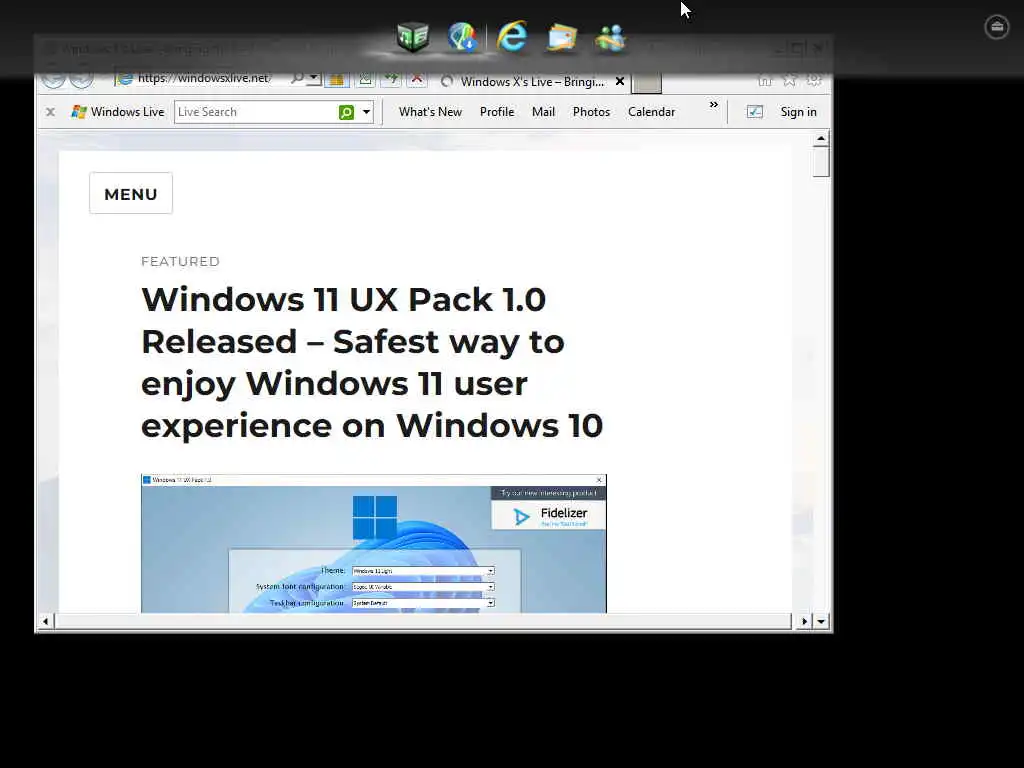Launch the globe download icon in dock
The image size is (1024, 768).
(x=462, y=37)
